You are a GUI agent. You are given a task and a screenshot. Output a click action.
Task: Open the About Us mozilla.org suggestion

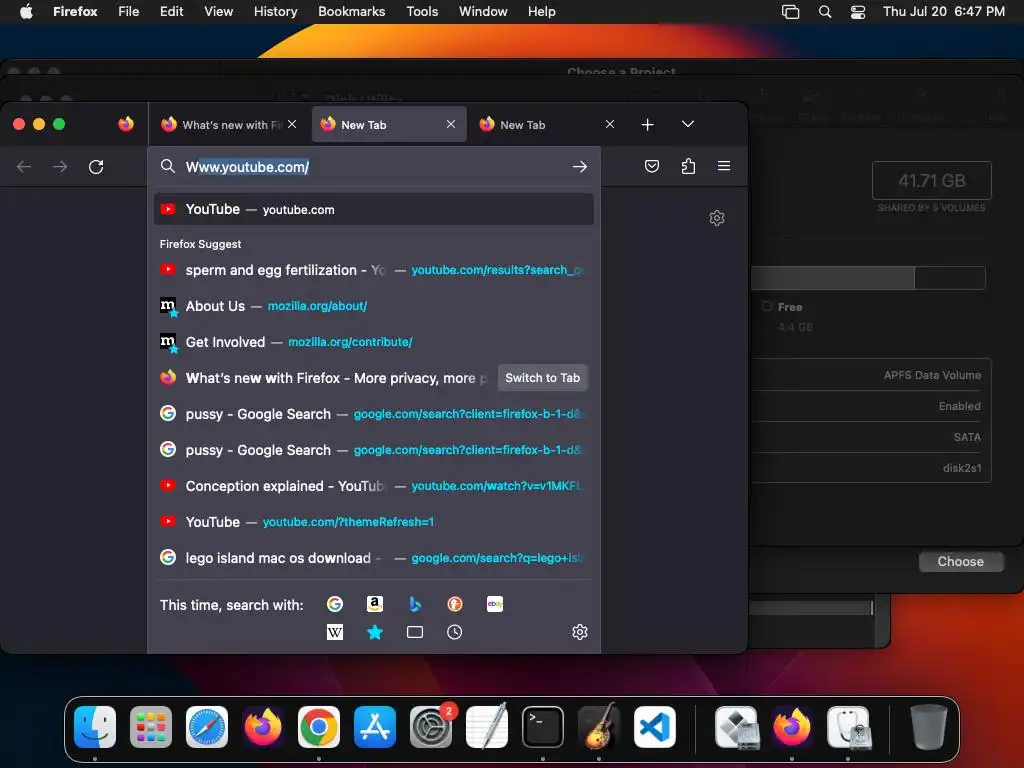374,306
